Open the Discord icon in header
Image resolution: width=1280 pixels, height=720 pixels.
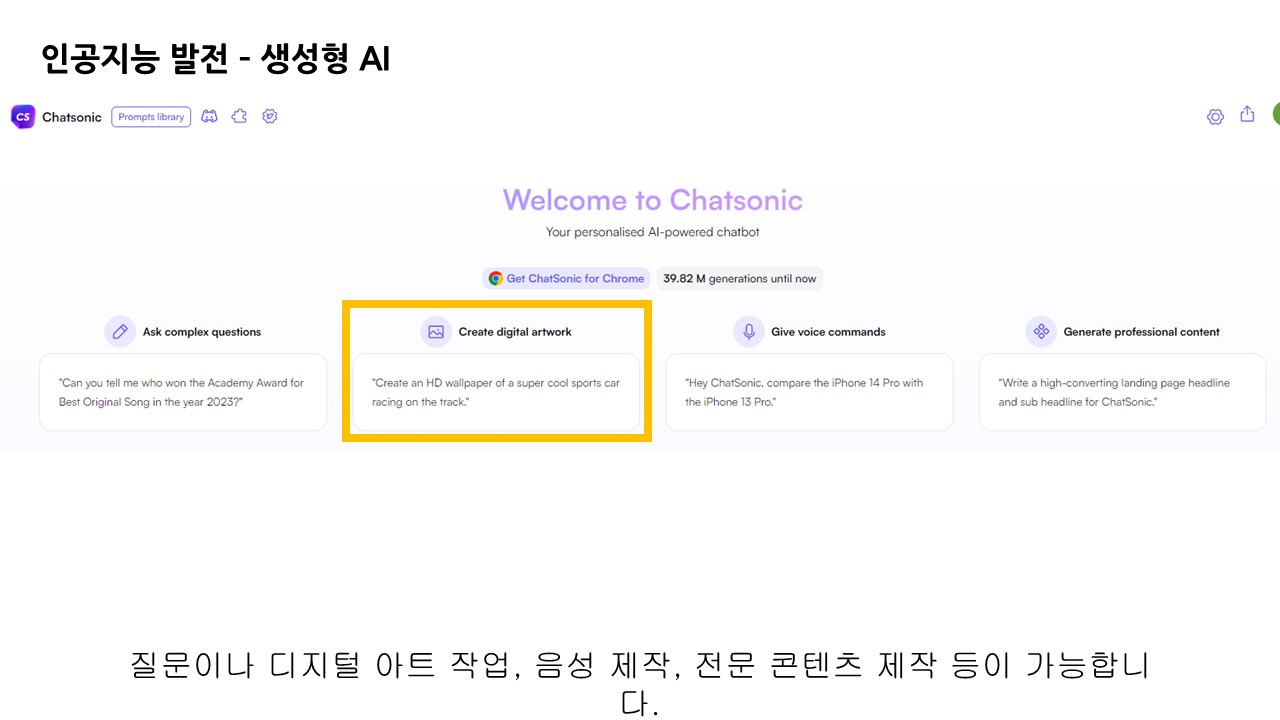209,117
